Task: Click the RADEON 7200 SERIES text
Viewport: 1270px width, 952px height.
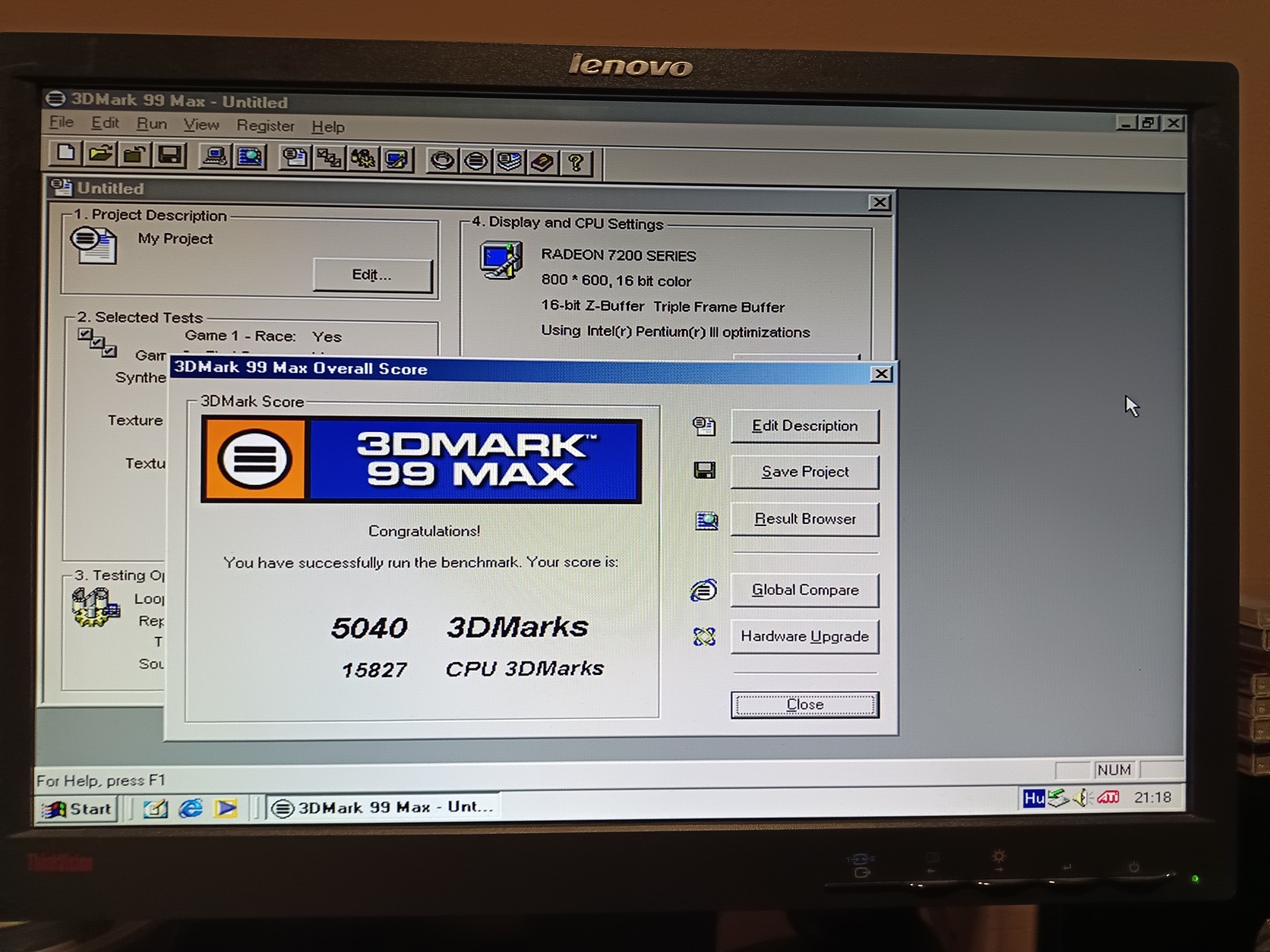Action: 618,255
